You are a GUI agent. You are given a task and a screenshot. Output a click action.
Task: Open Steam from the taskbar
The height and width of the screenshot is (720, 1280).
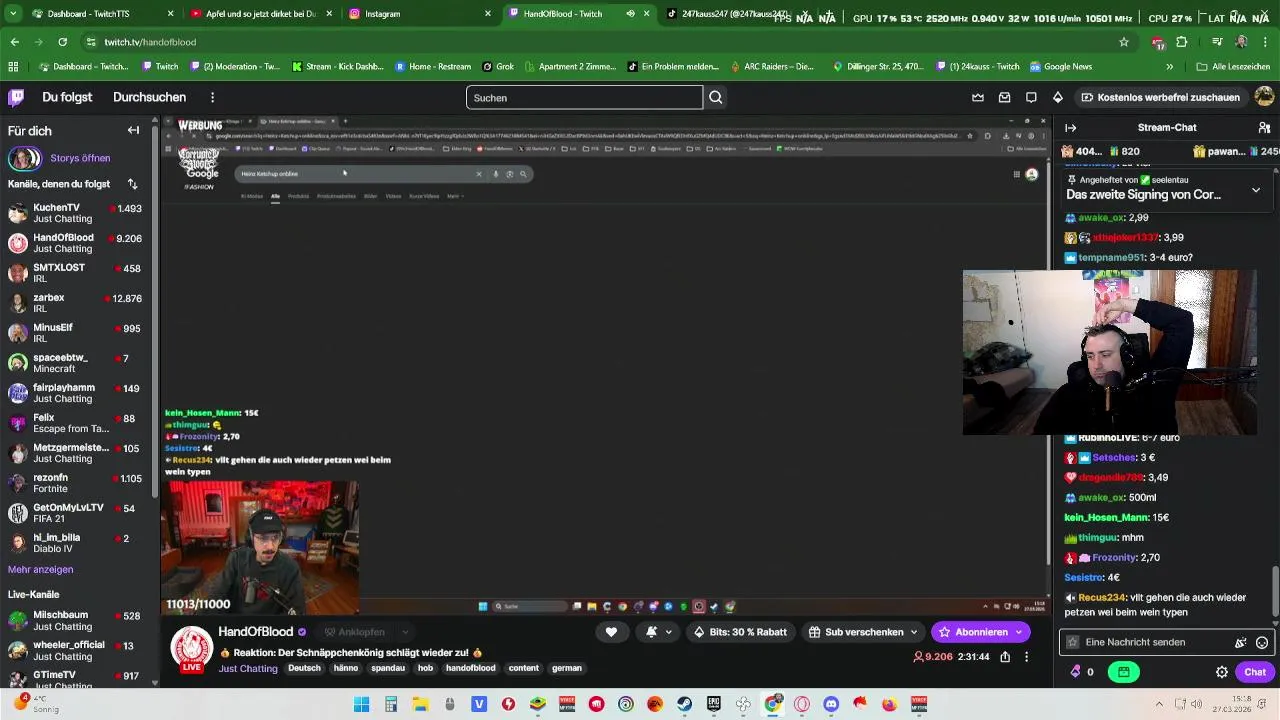(684, 704)
